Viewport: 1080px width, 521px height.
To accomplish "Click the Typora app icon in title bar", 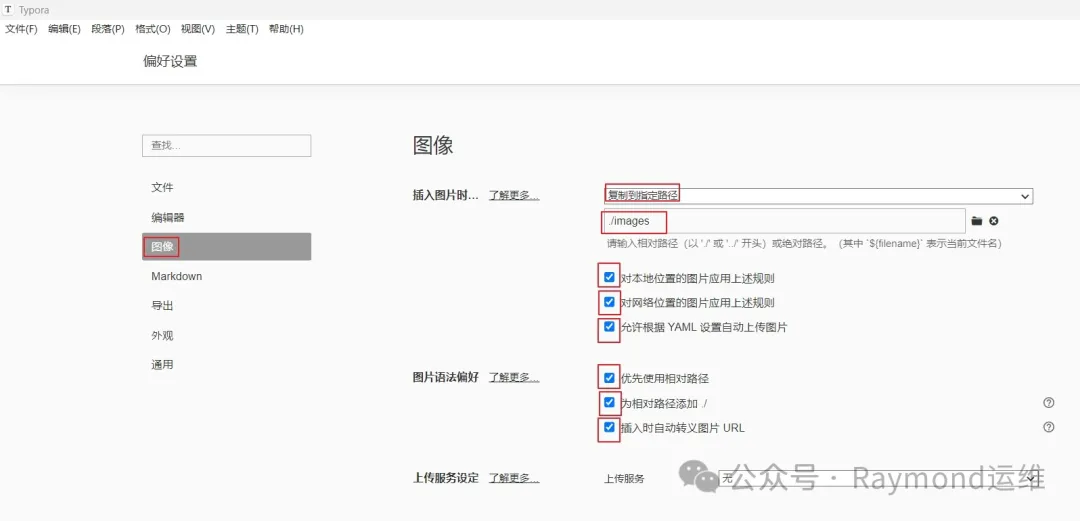I will (10, 10).
